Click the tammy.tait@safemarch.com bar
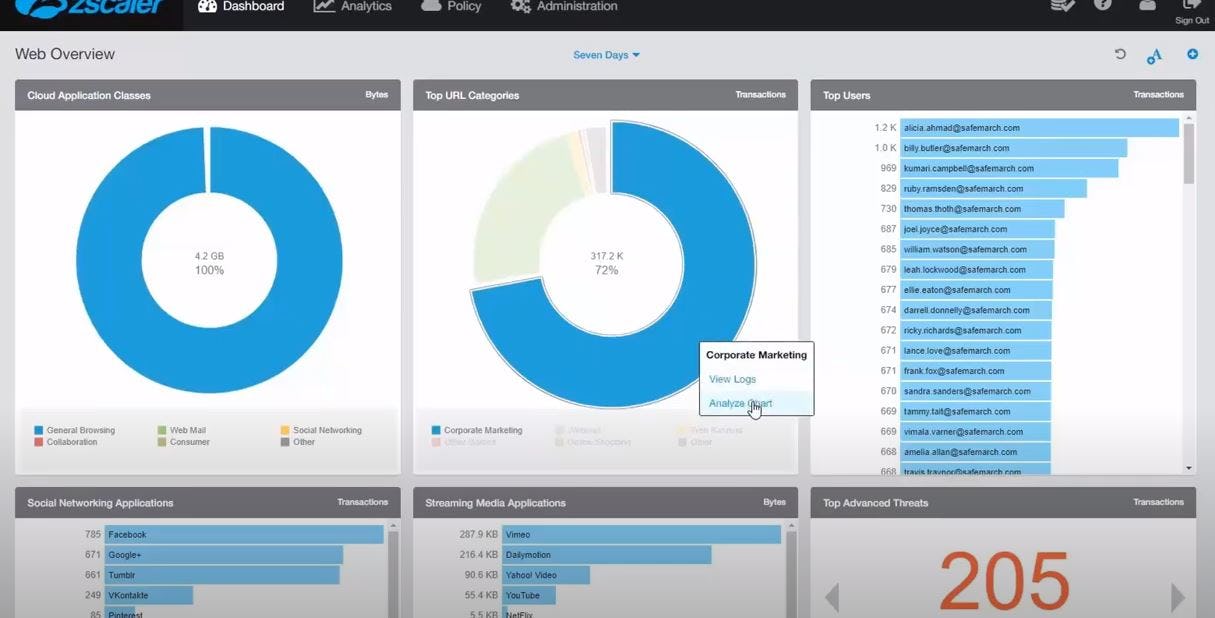The width and height of the screenshot is (1215, 618). point(975,411)
